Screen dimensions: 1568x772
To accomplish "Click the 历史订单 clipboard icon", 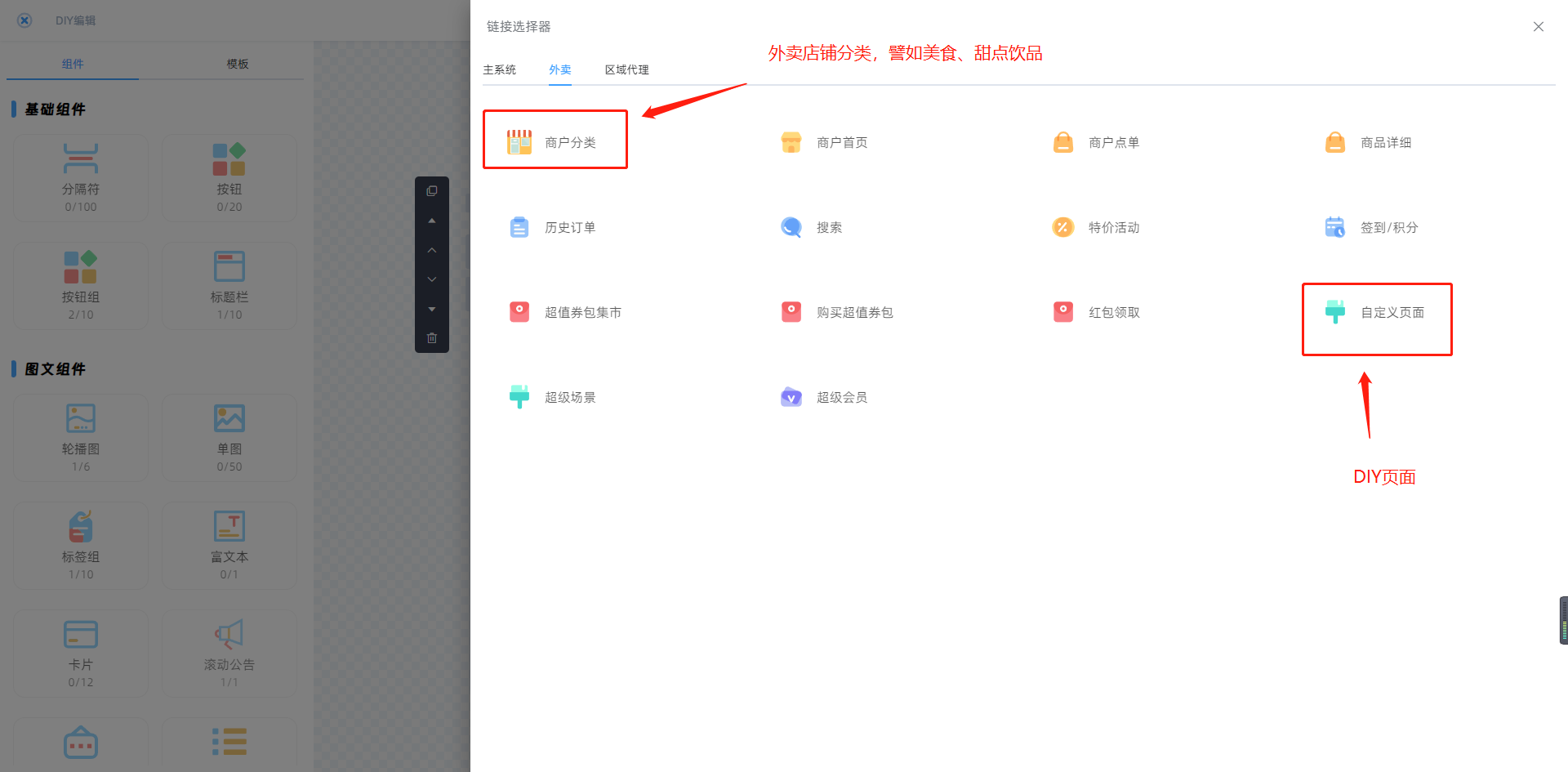I will [519, 227].
